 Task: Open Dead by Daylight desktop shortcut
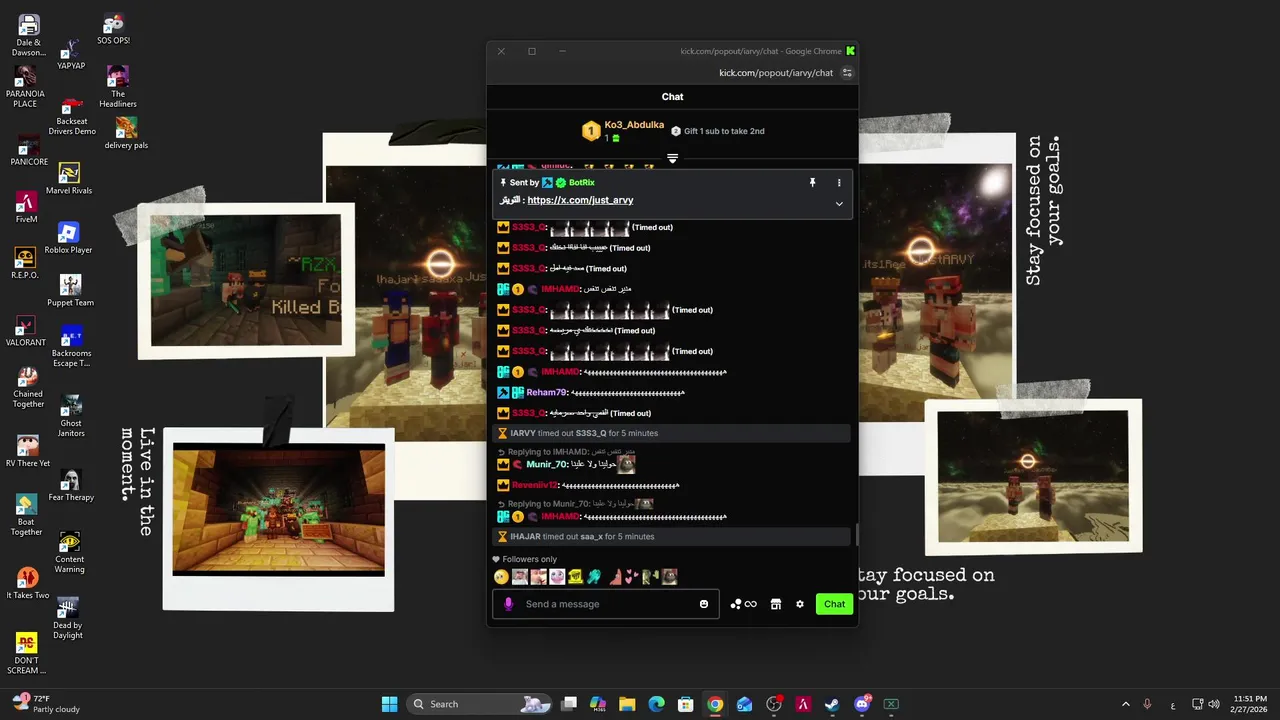tap(68, 619)
